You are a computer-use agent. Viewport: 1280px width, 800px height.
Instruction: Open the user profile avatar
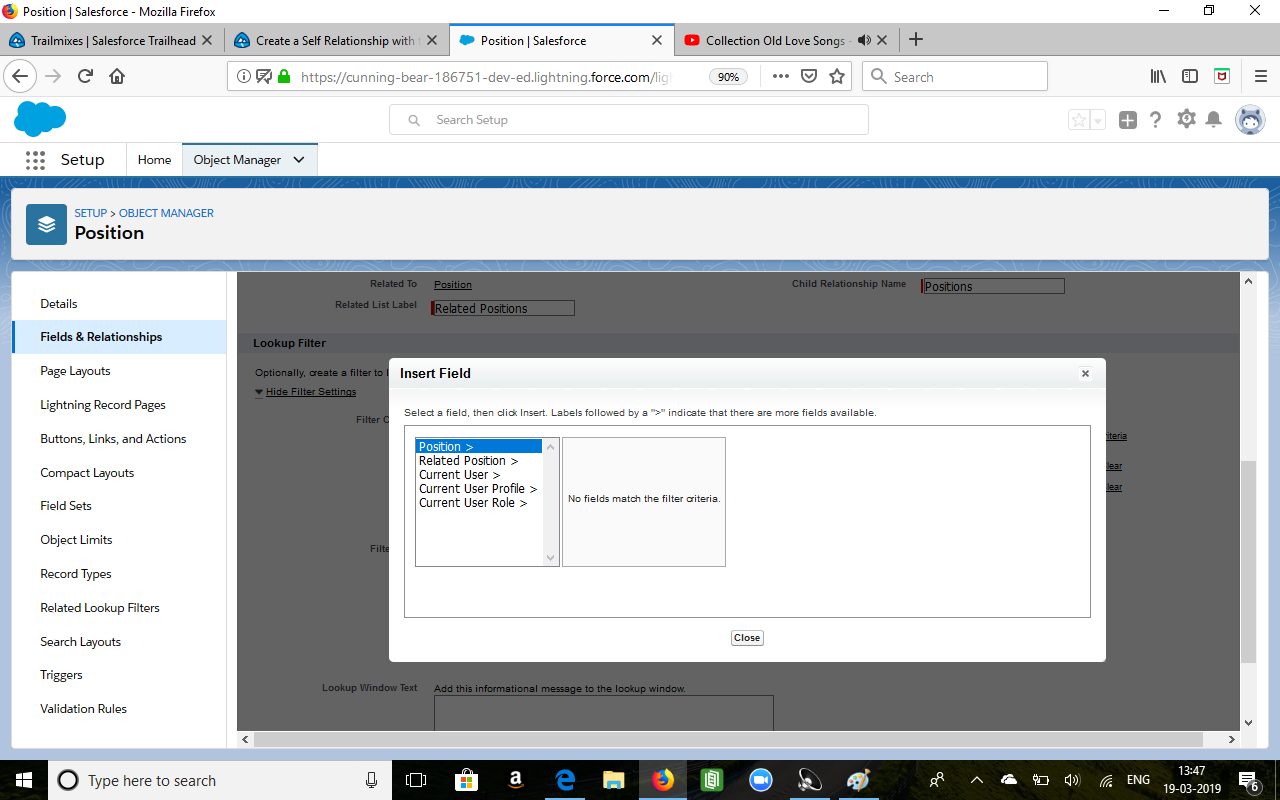[1250, 120]
